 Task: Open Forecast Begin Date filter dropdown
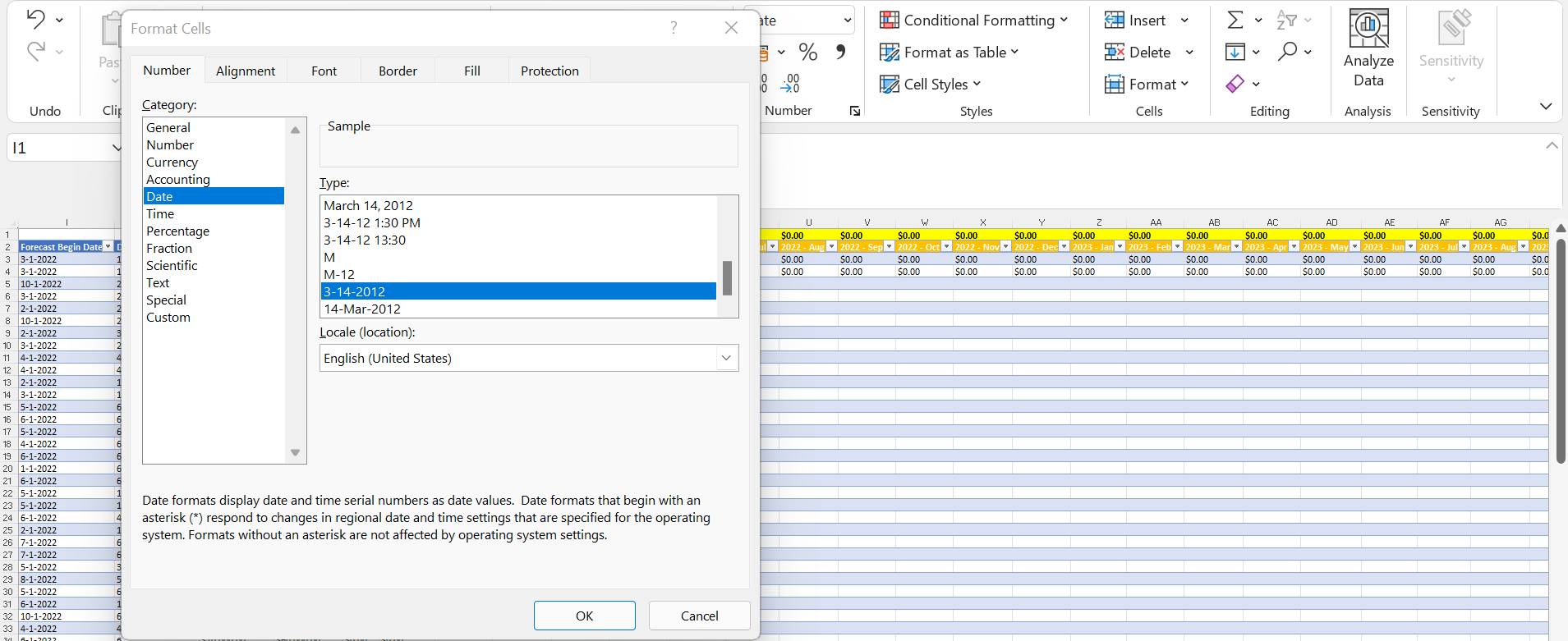108,247
